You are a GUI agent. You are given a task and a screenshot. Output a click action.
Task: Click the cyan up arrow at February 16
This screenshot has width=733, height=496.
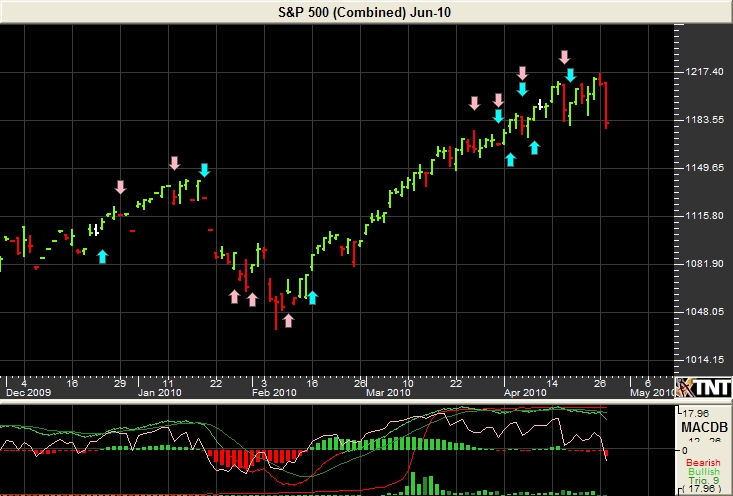[x=312, y=297]
